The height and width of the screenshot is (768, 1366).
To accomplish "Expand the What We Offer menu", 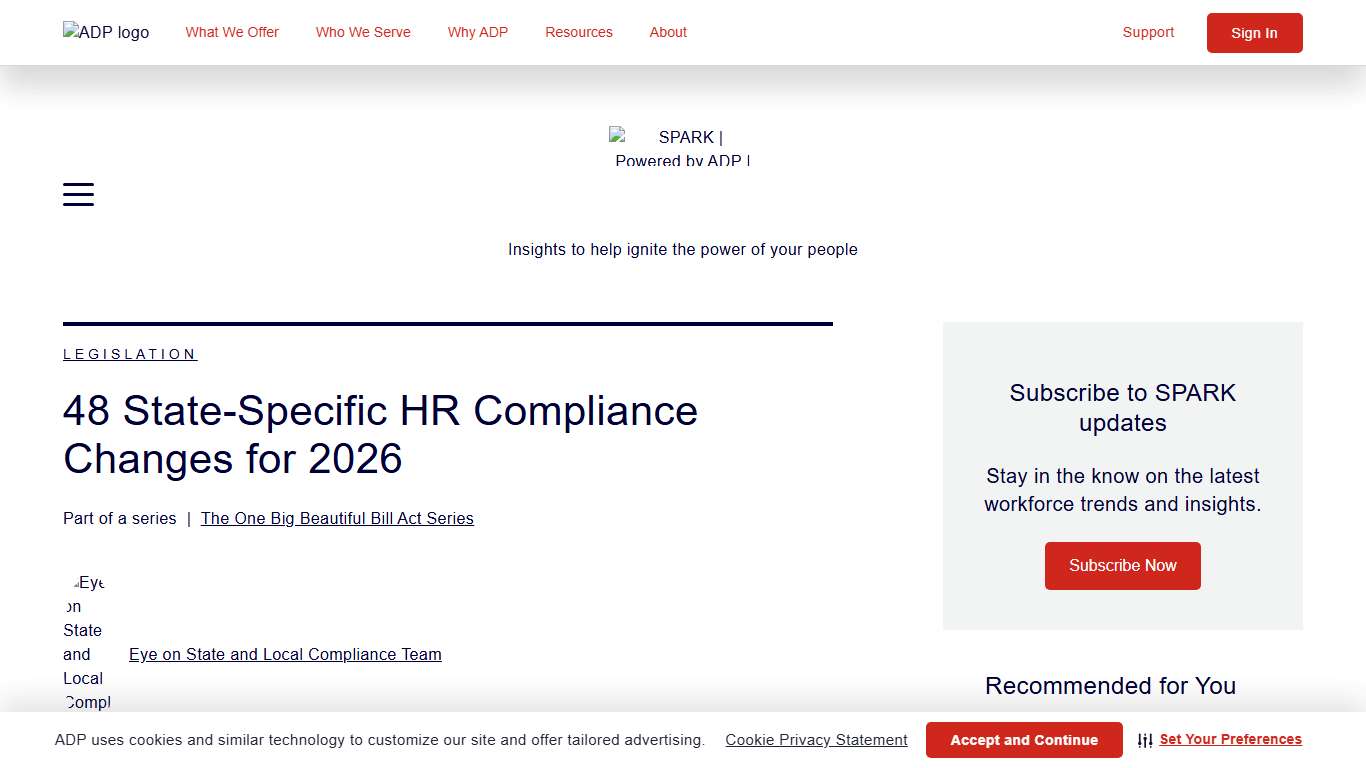I will click(x=232, y=32).
